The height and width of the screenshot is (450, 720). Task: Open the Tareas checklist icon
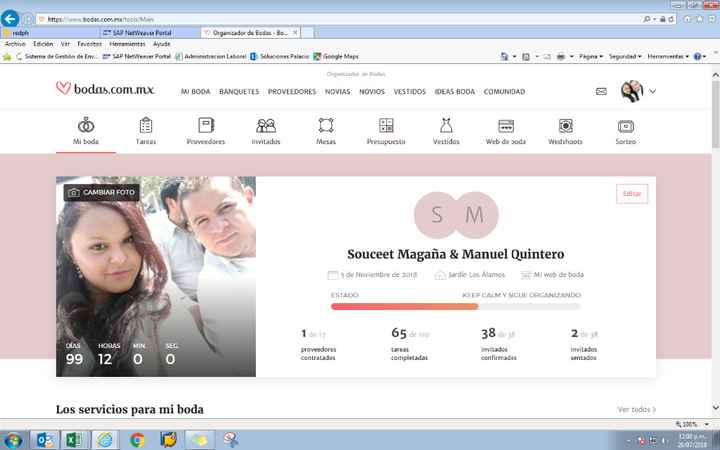point(146,126)
